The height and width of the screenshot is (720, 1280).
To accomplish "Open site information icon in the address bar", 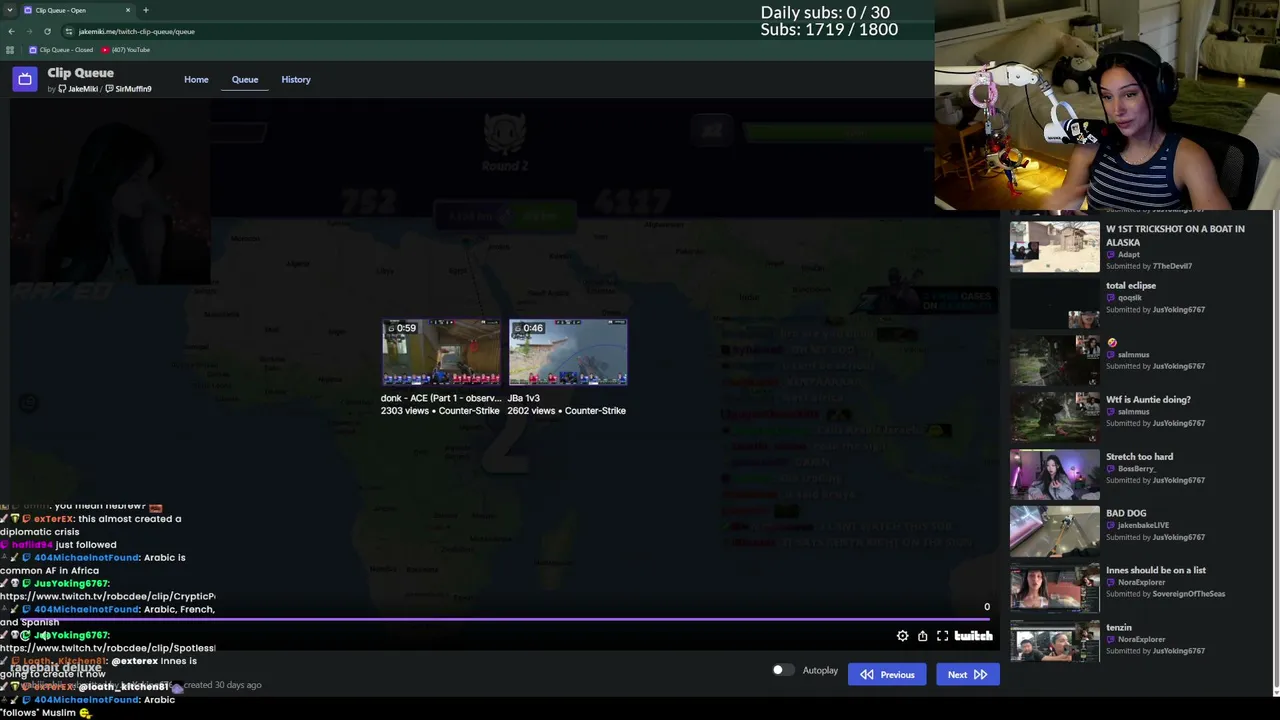I will tap(68, 31).
